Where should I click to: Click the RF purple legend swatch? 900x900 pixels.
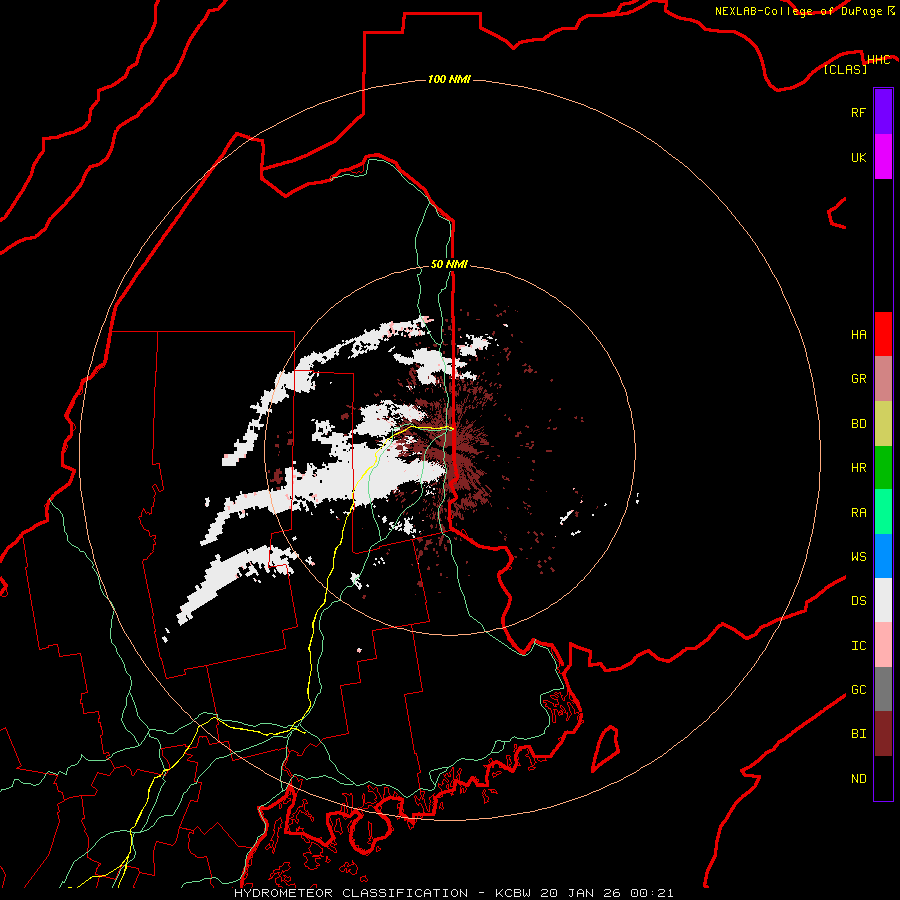(x=883, y=112)
